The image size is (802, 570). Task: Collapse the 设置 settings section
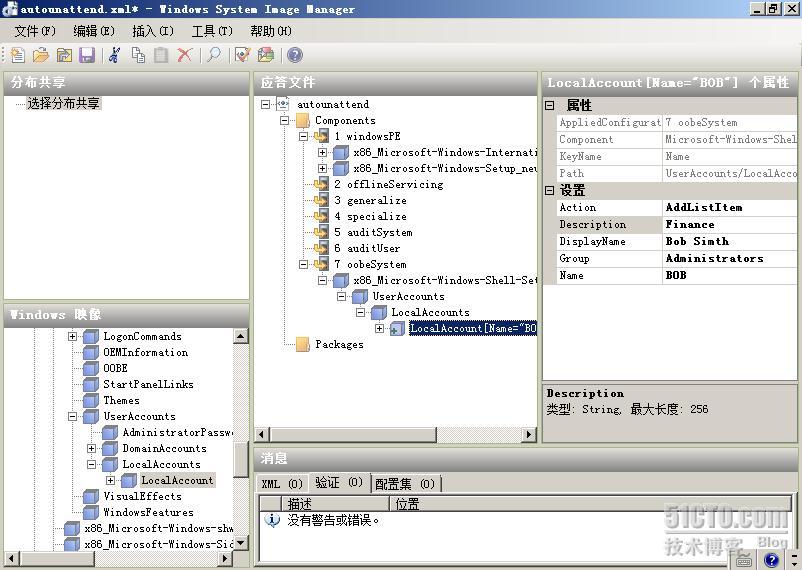tap(549, 190)
